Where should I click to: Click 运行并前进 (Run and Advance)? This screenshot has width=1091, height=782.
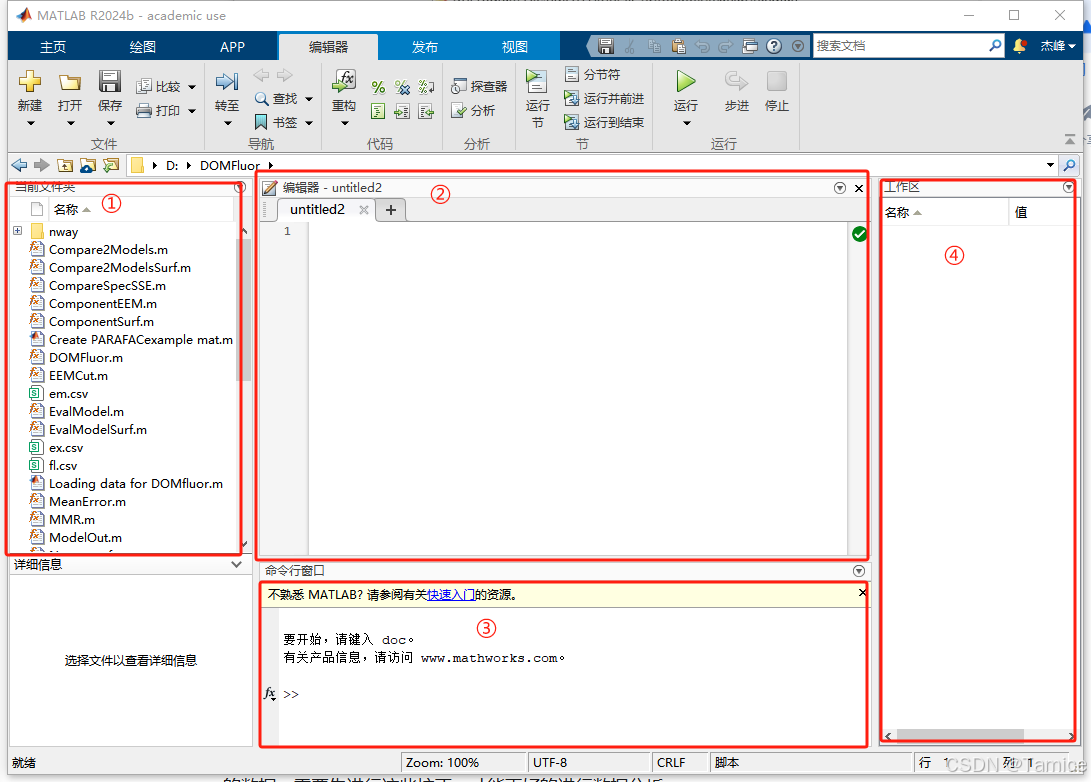604,99
